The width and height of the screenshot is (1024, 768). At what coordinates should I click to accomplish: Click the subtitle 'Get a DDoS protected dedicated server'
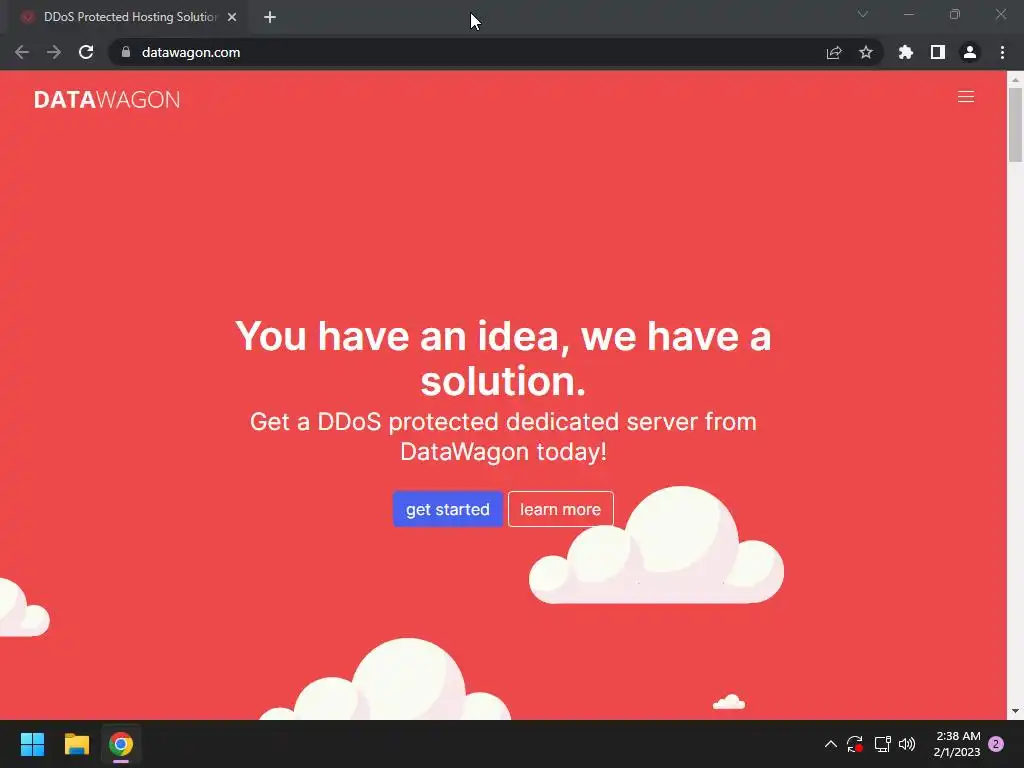(503, 436)
